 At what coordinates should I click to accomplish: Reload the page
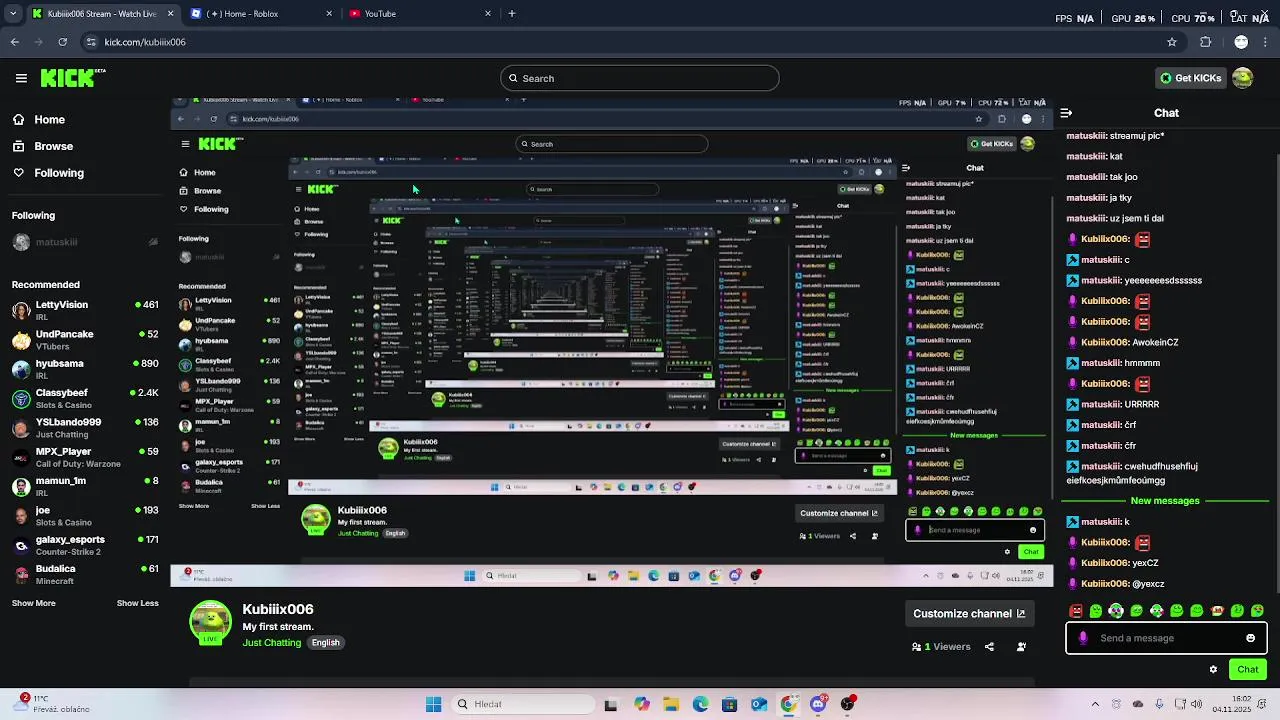(x=62, y=42)
